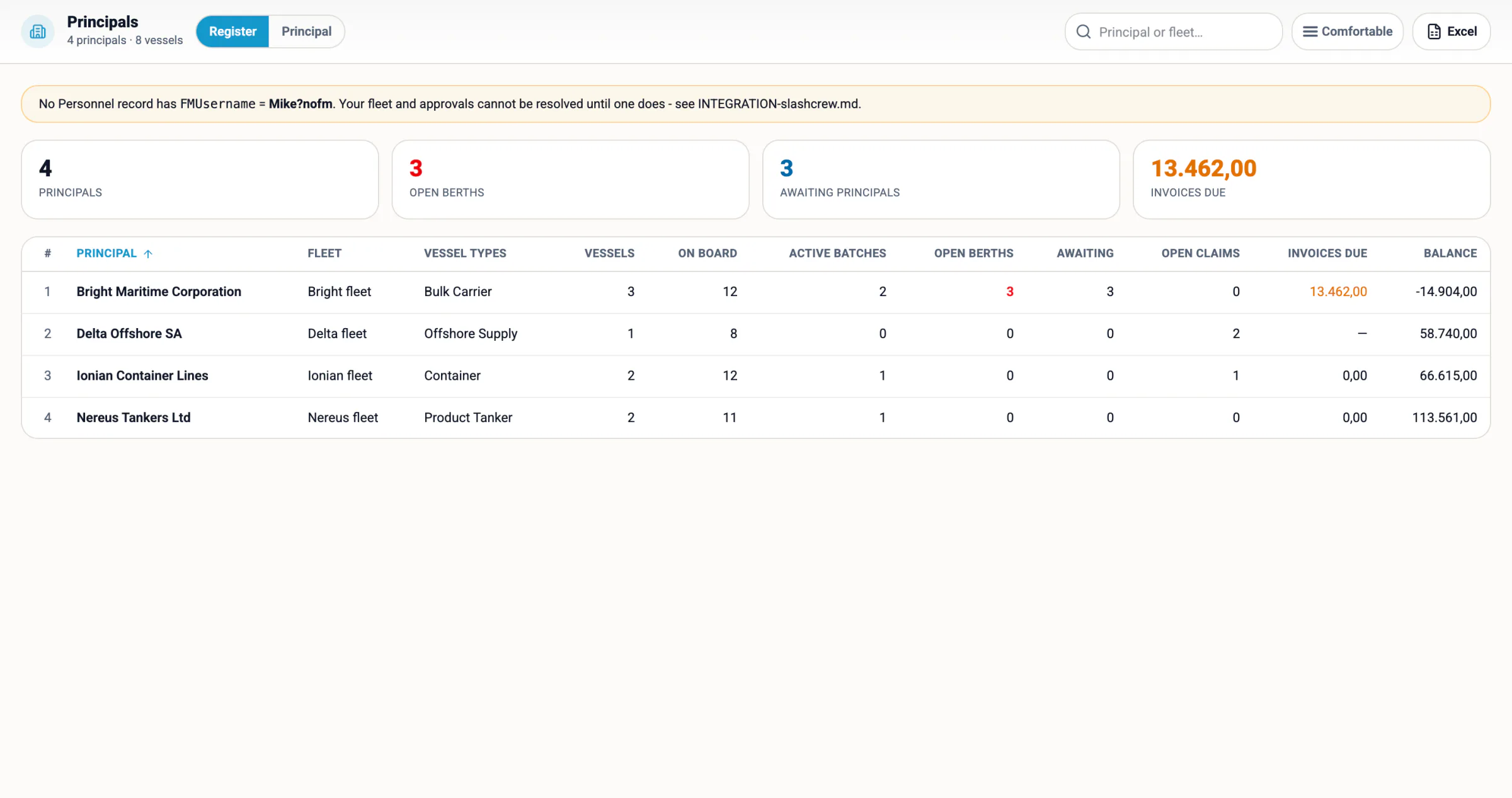Sort by the # column header
This screenshot has width=1512, height=798.
point(47,253)
